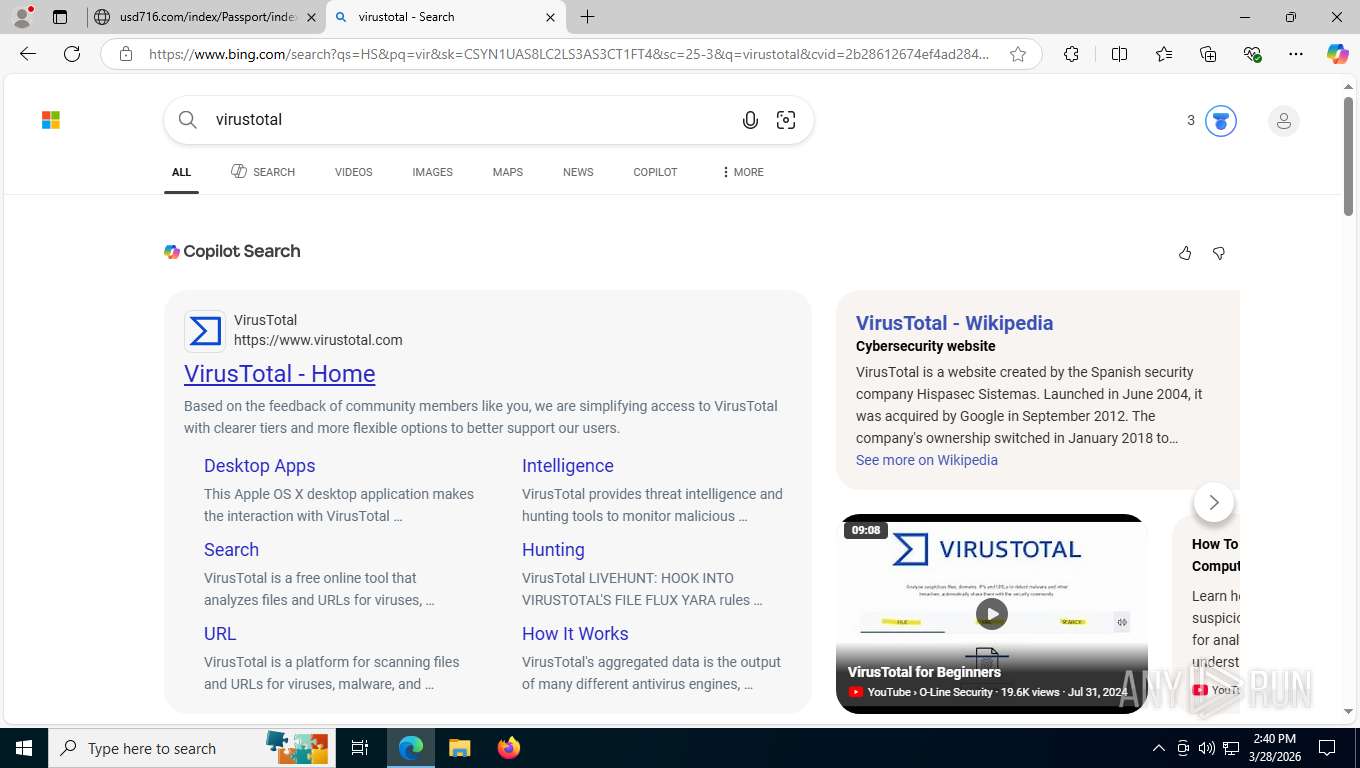
Task: Open the Bing account sign-in icon
Action: pyautogui.click(x=1283, y=121)
